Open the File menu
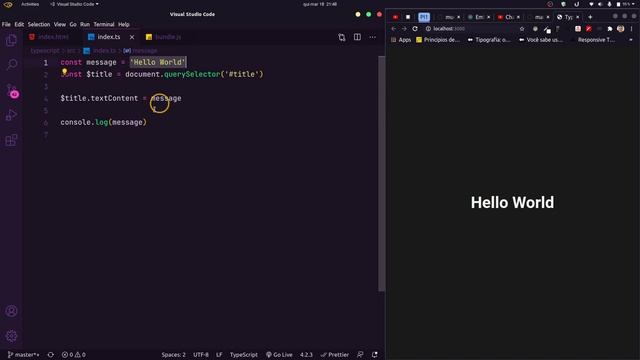 6,24
